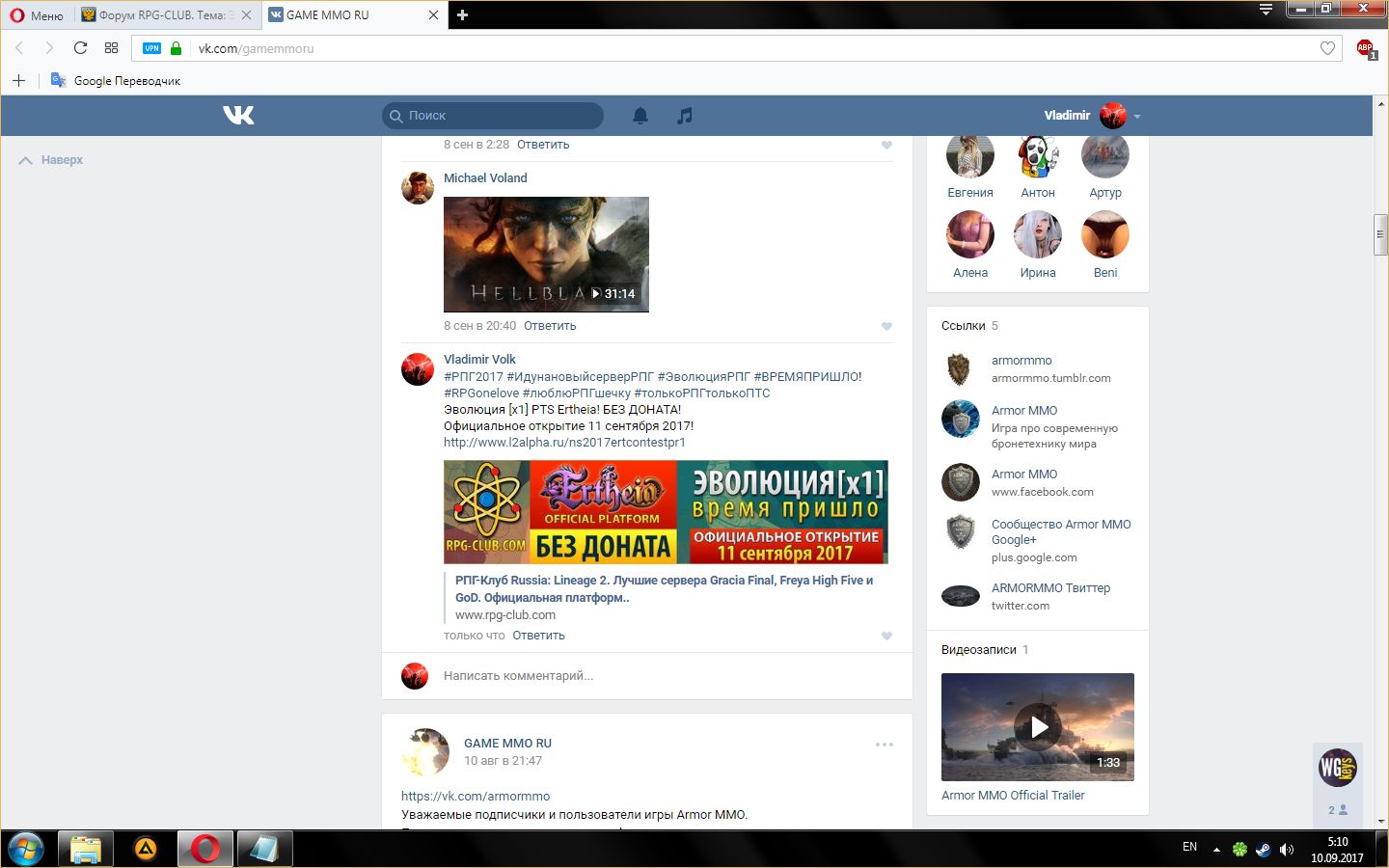The height and width of the screenshot is (868, 1389).
Task: Open the notepad taskbar icon
Action: [264, 849]
